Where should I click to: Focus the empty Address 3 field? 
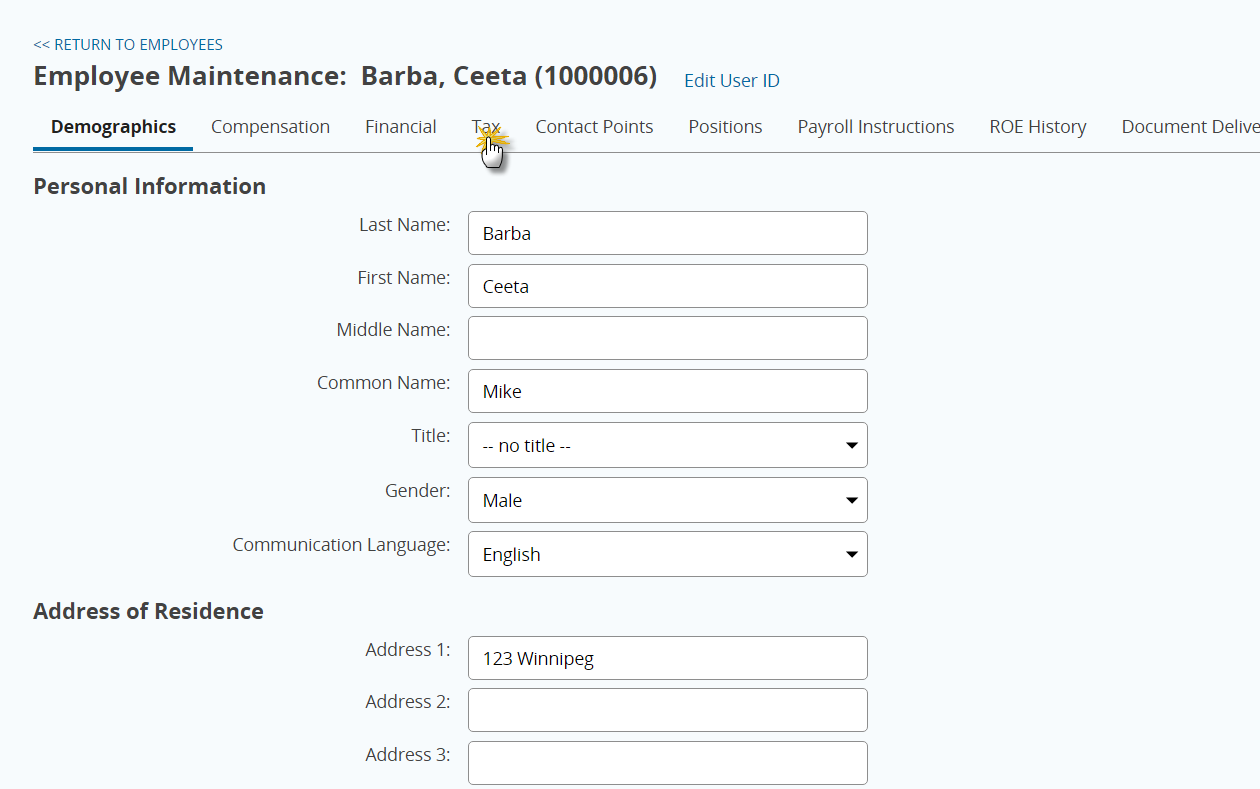667,763
